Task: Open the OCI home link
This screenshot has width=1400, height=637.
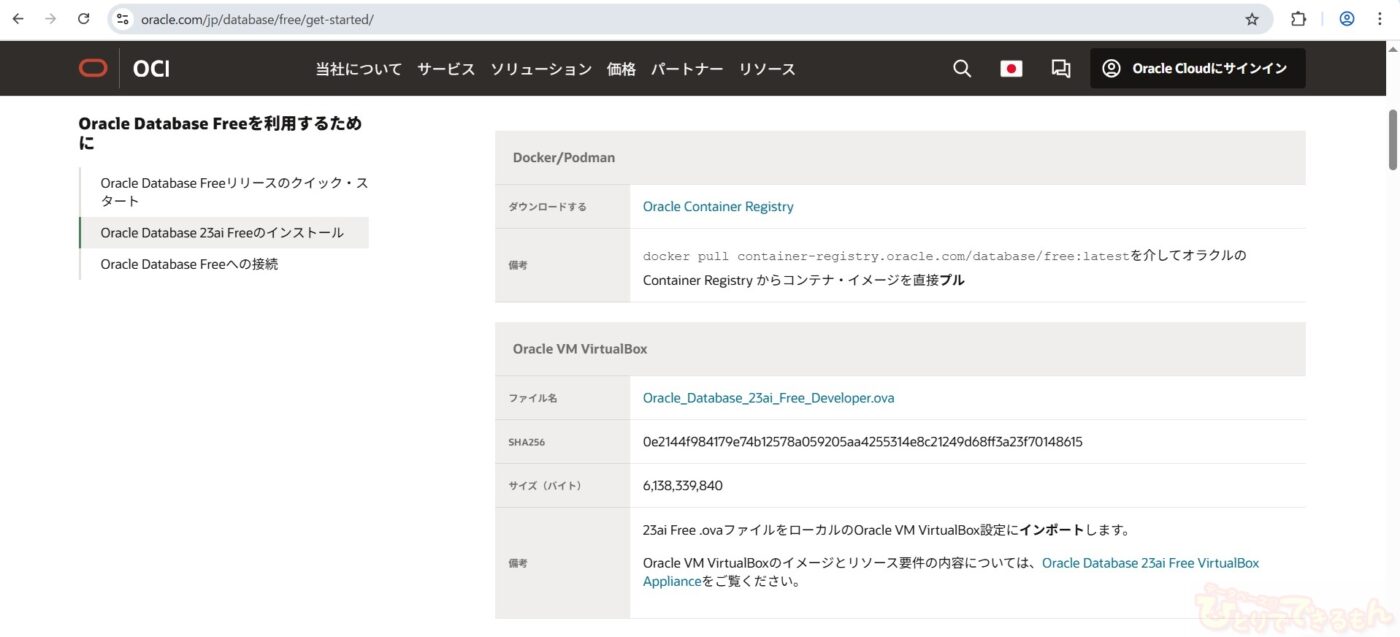Action: [151, 69]
